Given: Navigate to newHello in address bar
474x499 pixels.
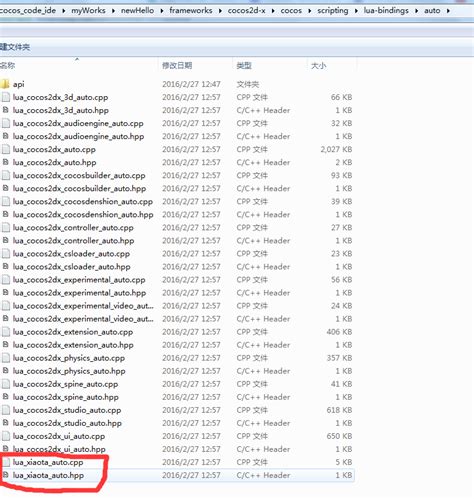Looking at the screenshot, I should [137, 11].
